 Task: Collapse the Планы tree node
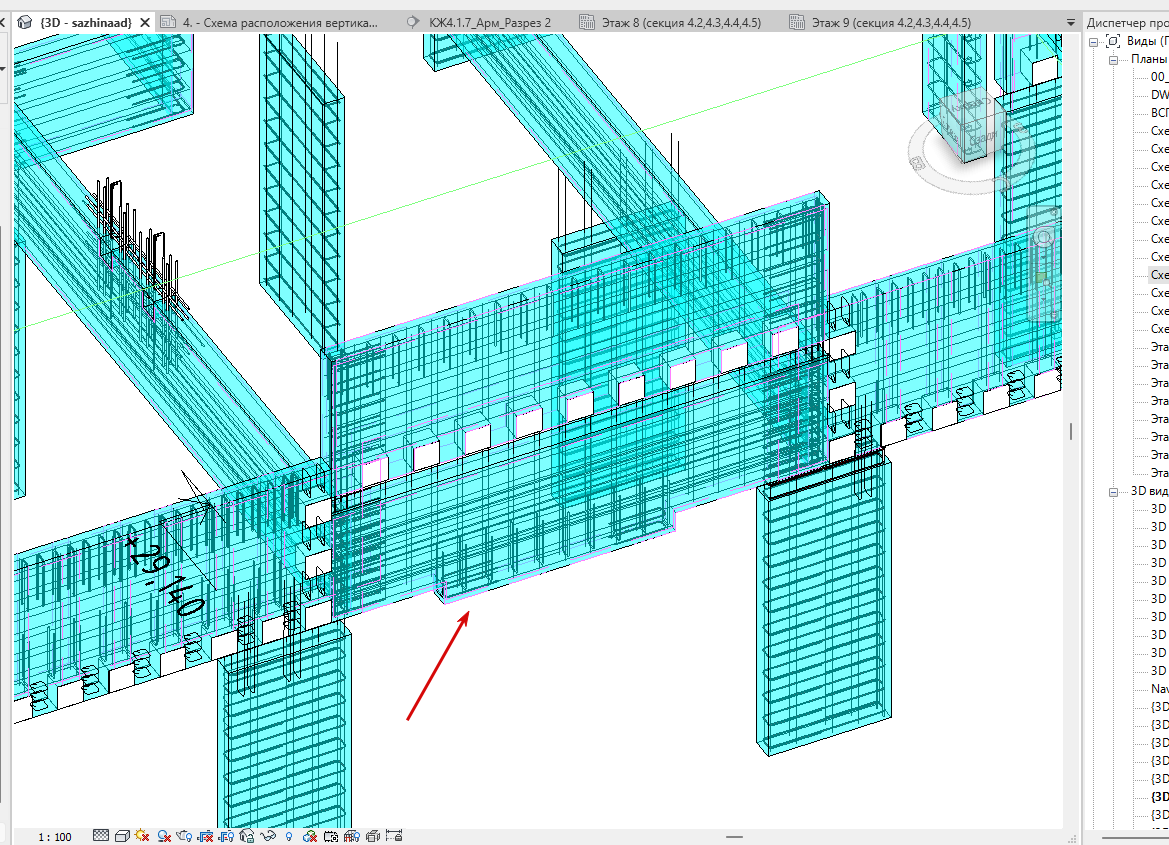click(x=1113, y=60)
